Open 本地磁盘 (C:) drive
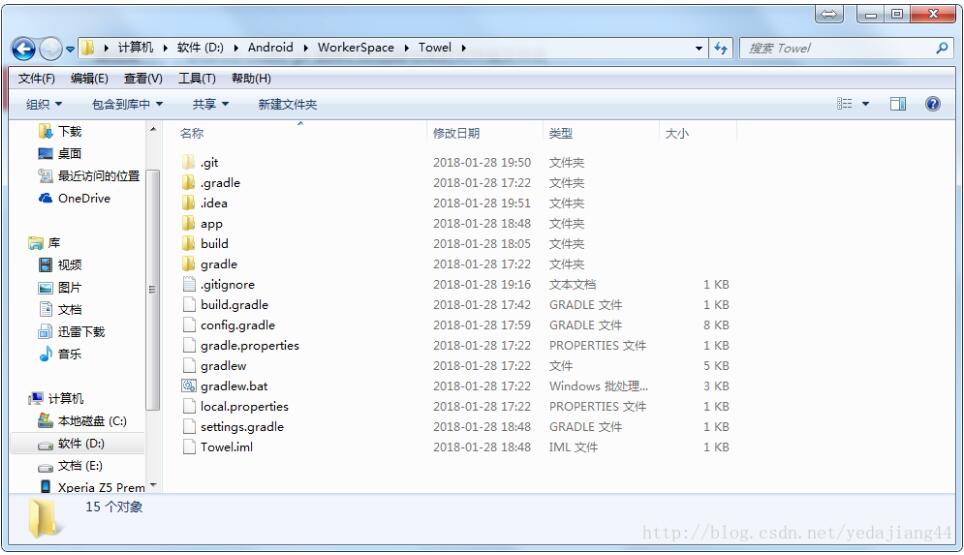 (82, 421)
